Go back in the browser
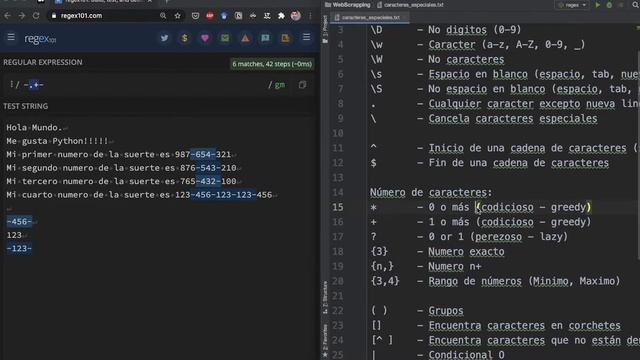This screenshot has width=640, height=360. (x=7, y=16)
